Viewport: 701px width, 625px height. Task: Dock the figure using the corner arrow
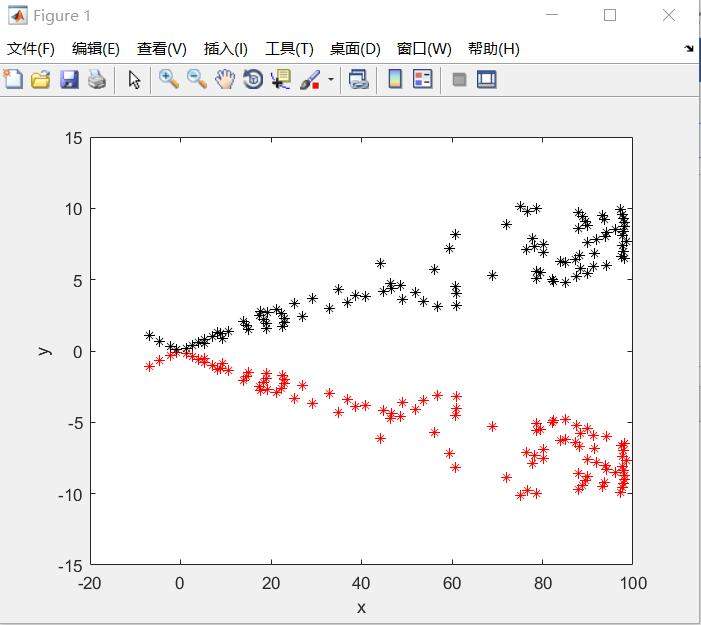tap(689, 48)
